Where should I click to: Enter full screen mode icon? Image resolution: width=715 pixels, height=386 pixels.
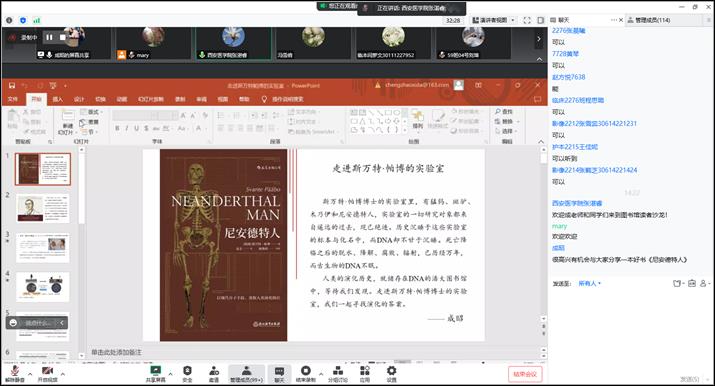pos(527,20)
